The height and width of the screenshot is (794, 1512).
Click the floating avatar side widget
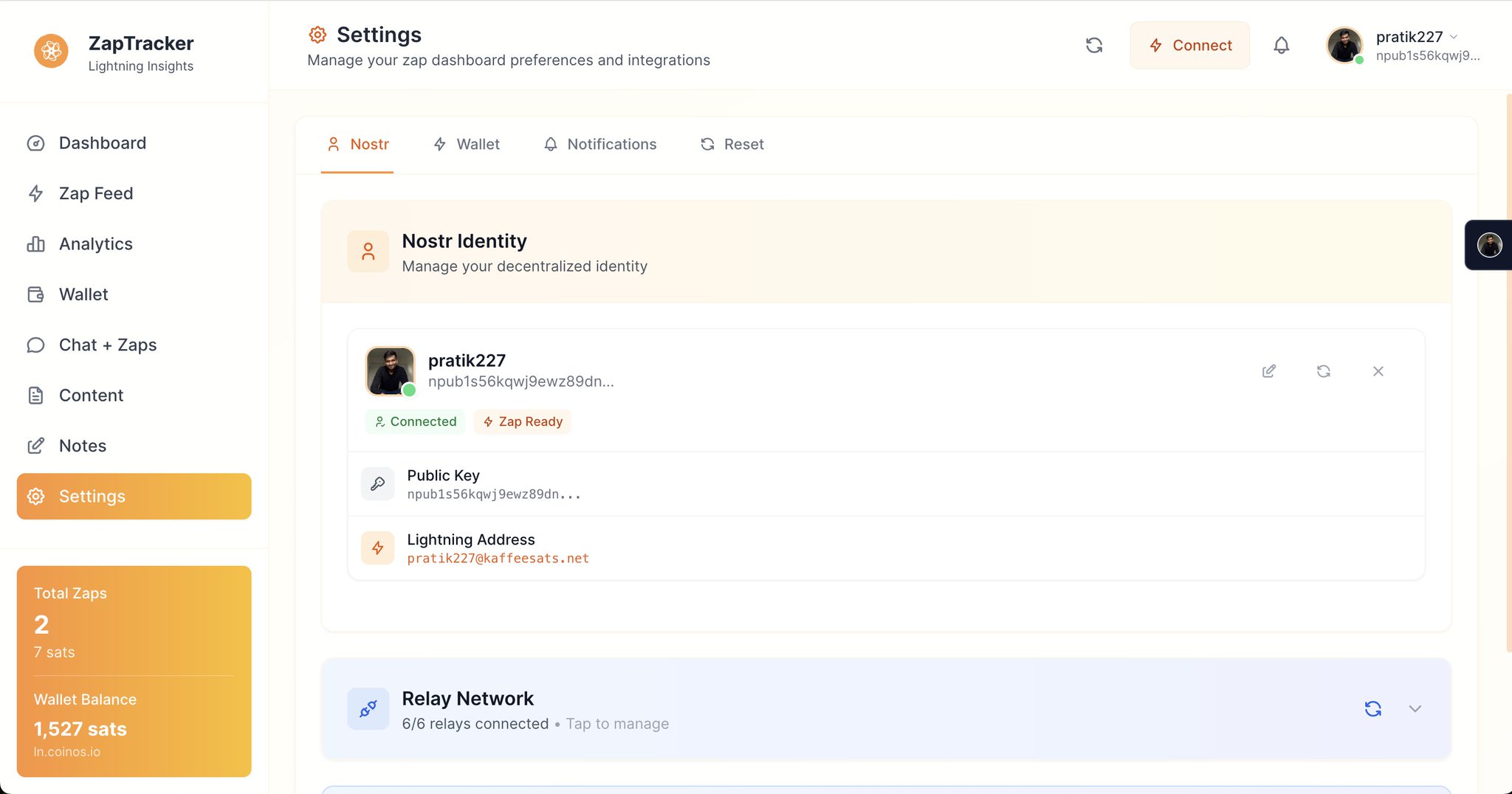(1489, 245)
